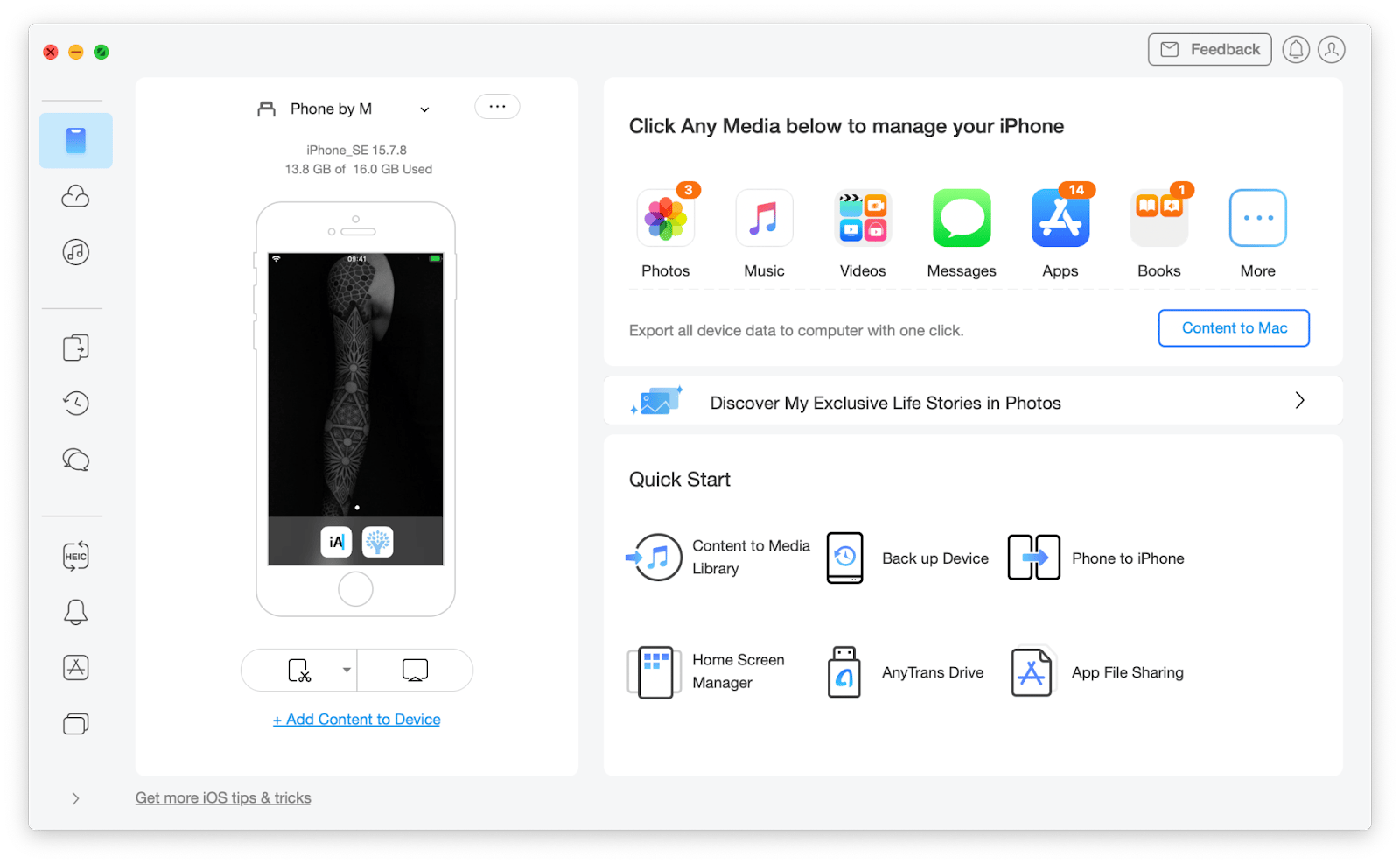1400x864 pixels.
Task: Open device options ellipsis button
Action: click(x=497, y=107)
